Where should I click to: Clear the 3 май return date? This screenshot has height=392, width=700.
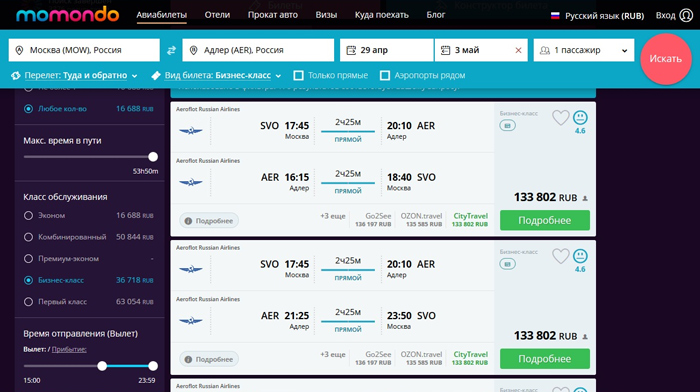518,50
